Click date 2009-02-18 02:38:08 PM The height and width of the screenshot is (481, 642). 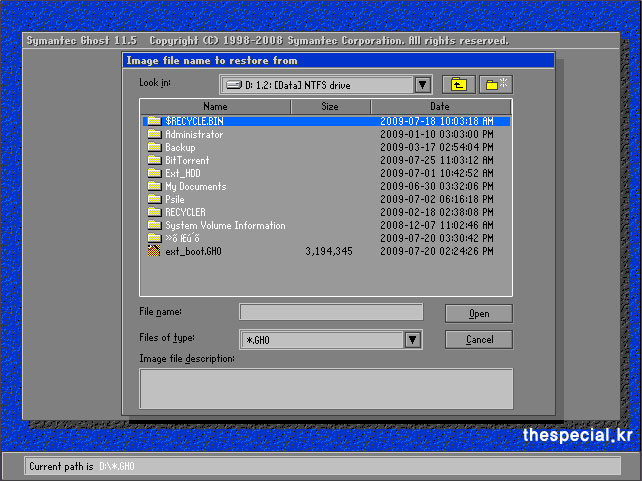pos(437,212)
